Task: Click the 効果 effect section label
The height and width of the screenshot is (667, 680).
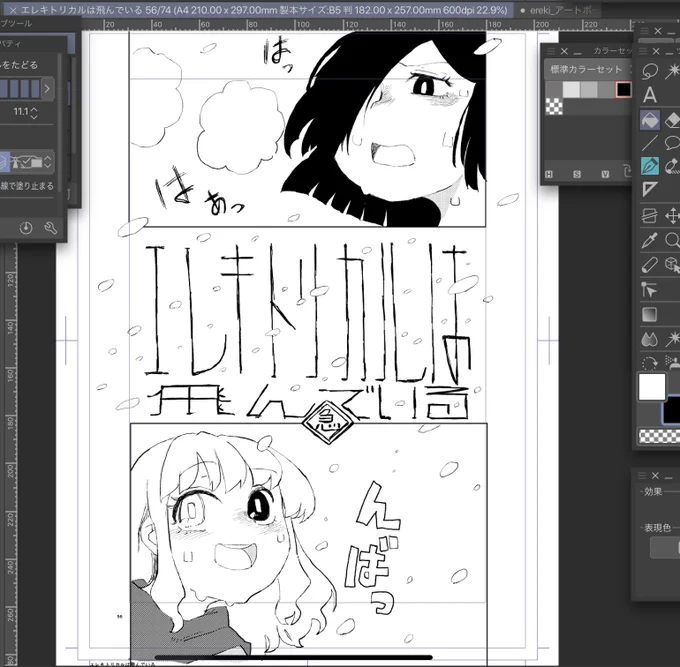Action: point(653,492)
